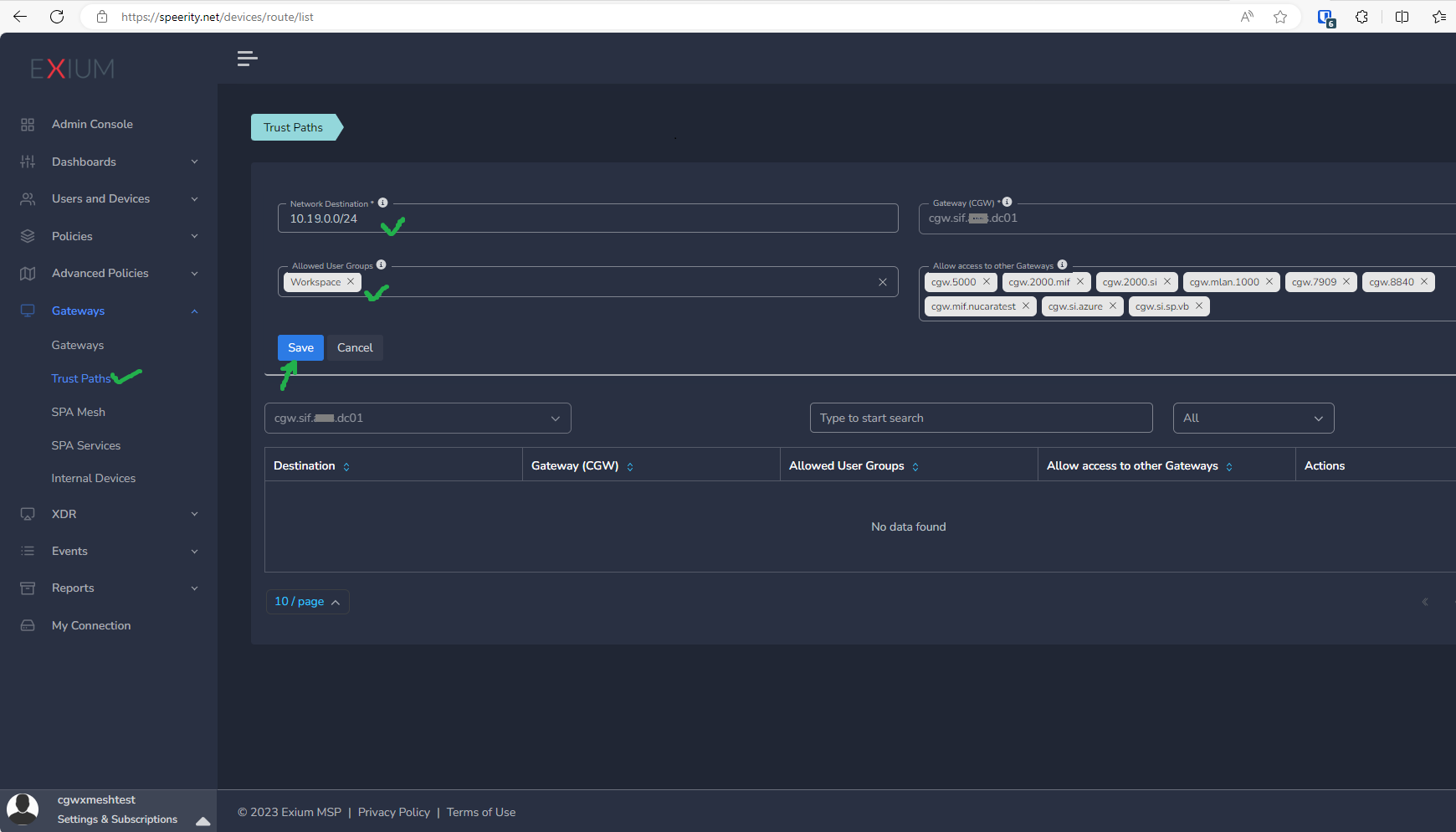
Task: Click the Users and Devices sidebar icon
Action: (x=28, y=198)
